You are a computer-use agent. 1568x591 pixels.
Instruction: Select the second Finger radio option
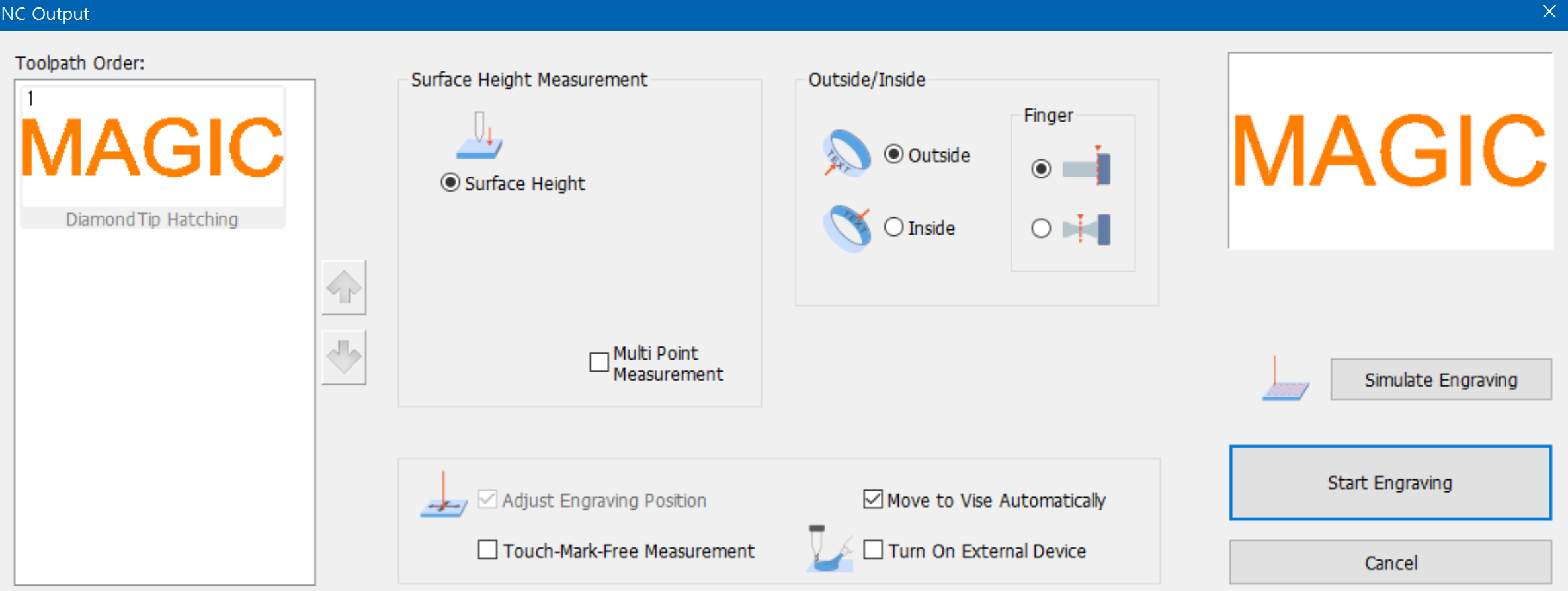[x=1041, y=229]
